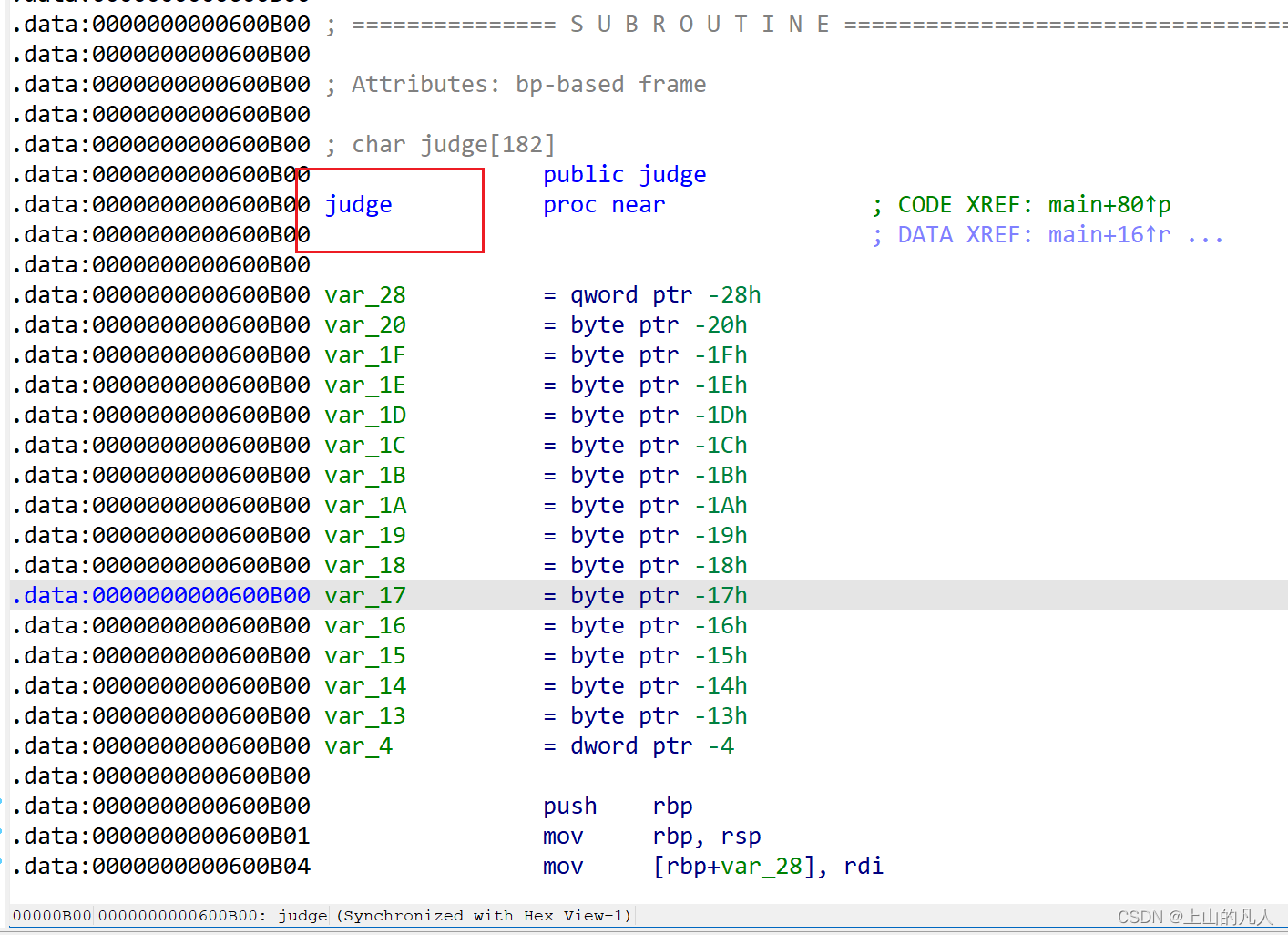Click 'Synchronized with Hex View-1' status text

(484, 916)
